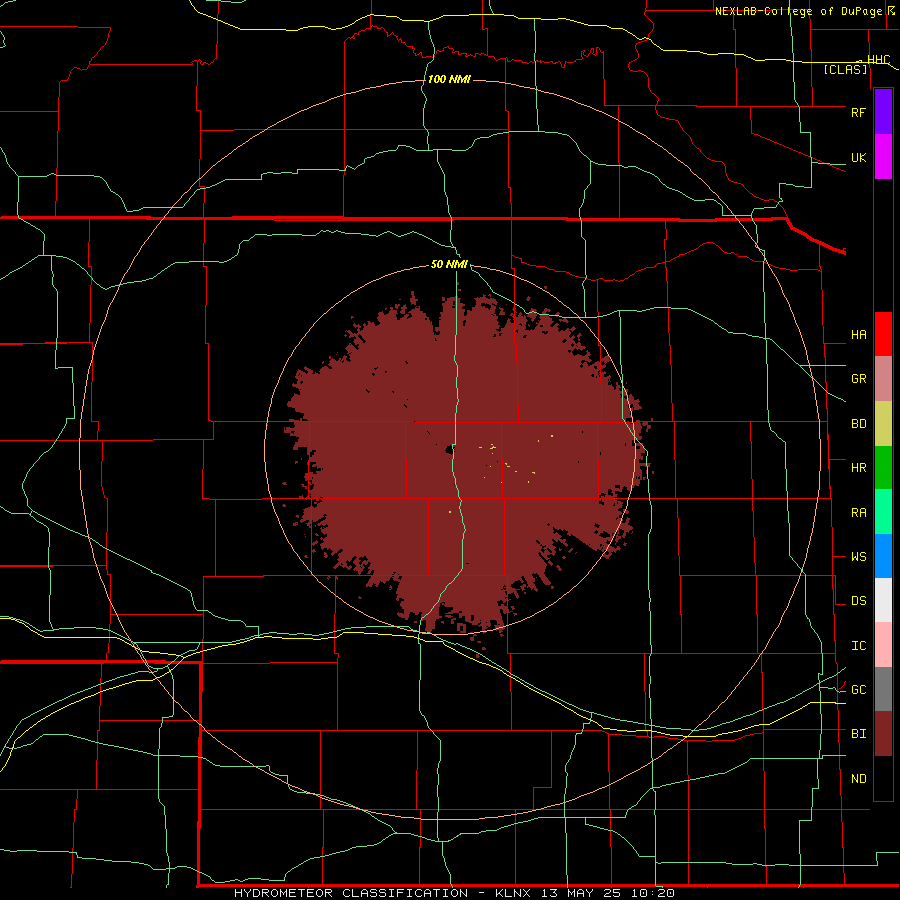Click the IC legend label
The height and width of the screenshot is (900, 900).
tap(858, 646)
